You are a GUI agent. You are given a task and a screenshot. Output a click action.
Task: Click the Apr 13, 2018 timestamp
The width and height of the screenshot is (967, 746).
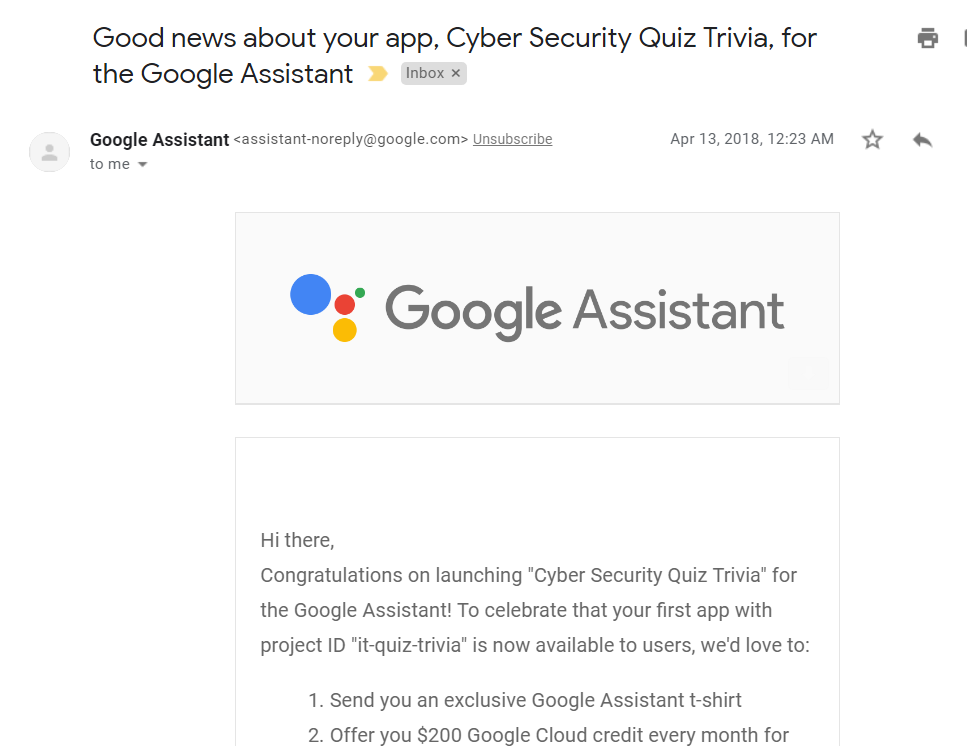[x=752, y=139]
